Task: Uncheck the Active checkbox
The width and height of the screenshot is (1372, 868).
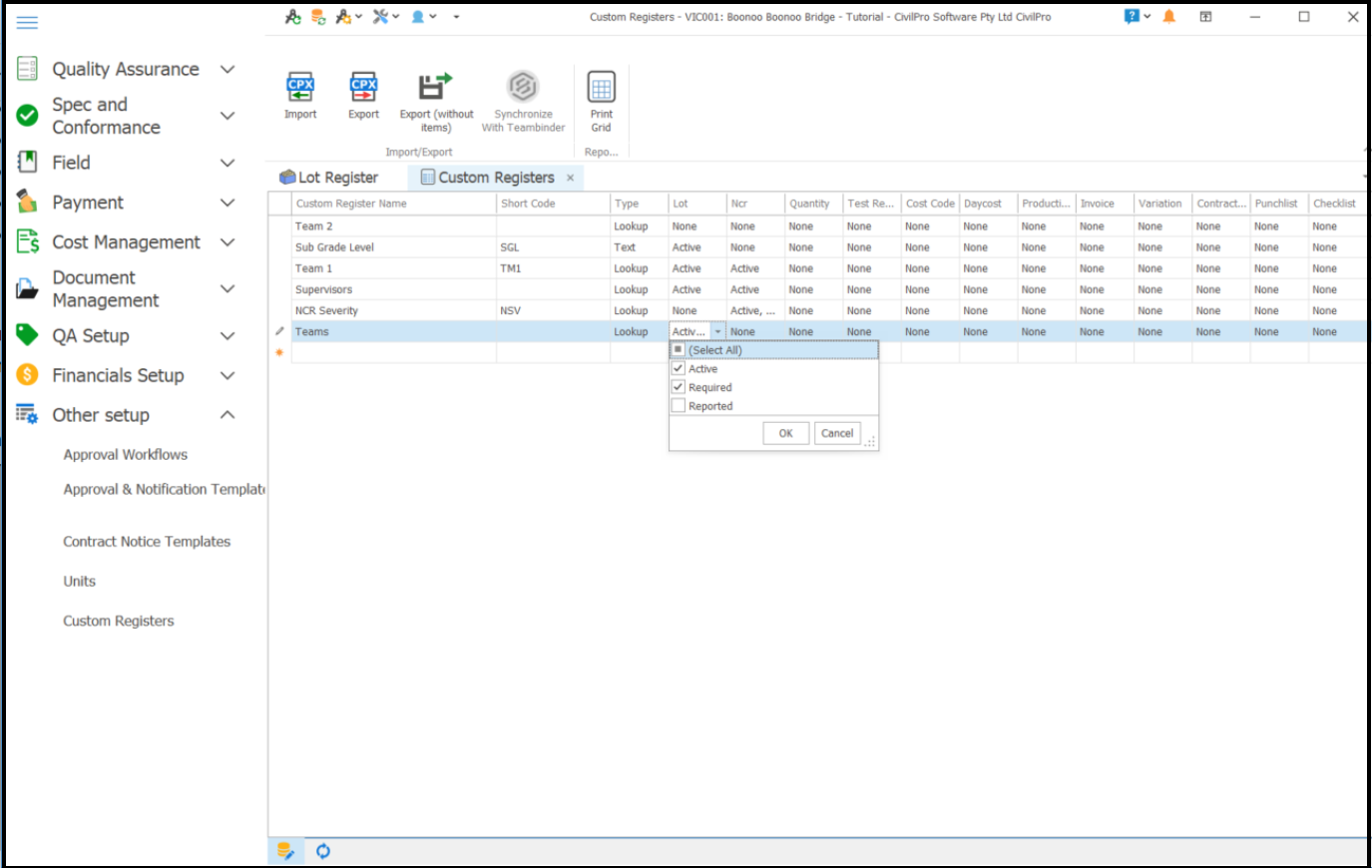Action: [679, 369]
